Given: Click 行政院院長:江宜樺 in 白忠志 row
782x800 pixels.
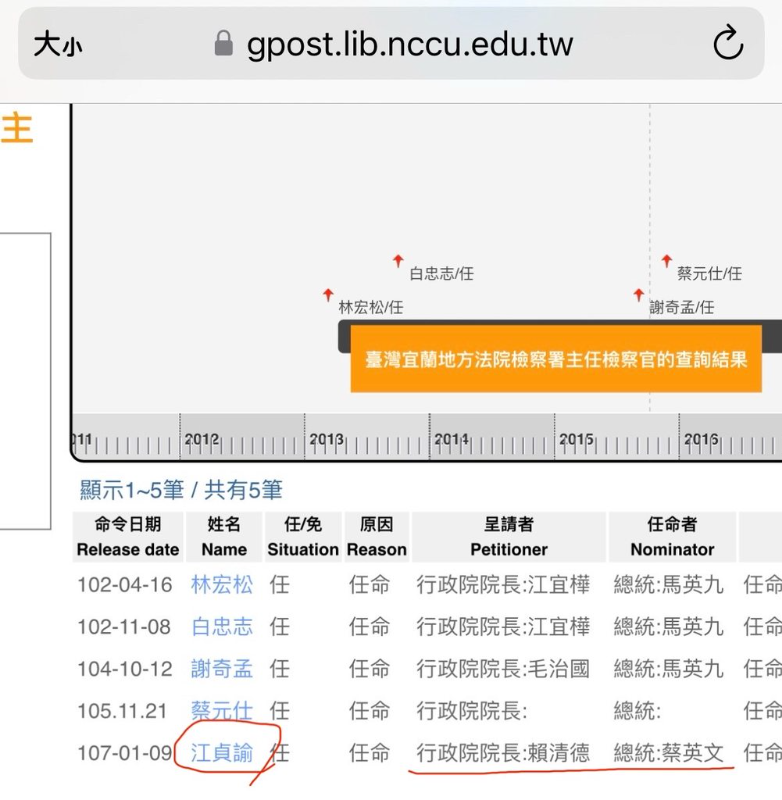Looking at the screenshot, I should click(x=503, y=627).
